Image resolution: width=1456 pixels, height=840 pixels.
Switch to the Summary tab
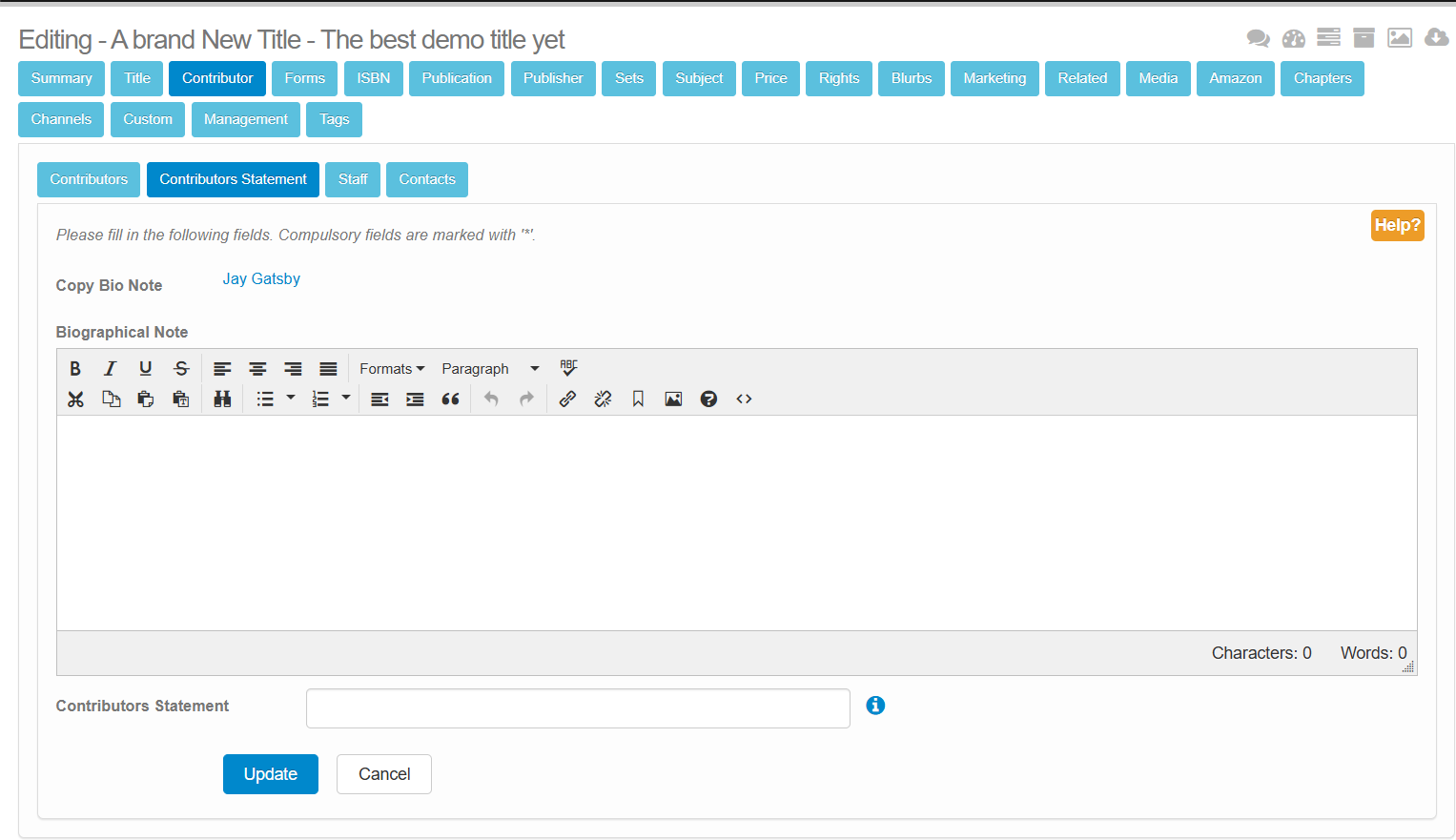click(x=61, y=78)
